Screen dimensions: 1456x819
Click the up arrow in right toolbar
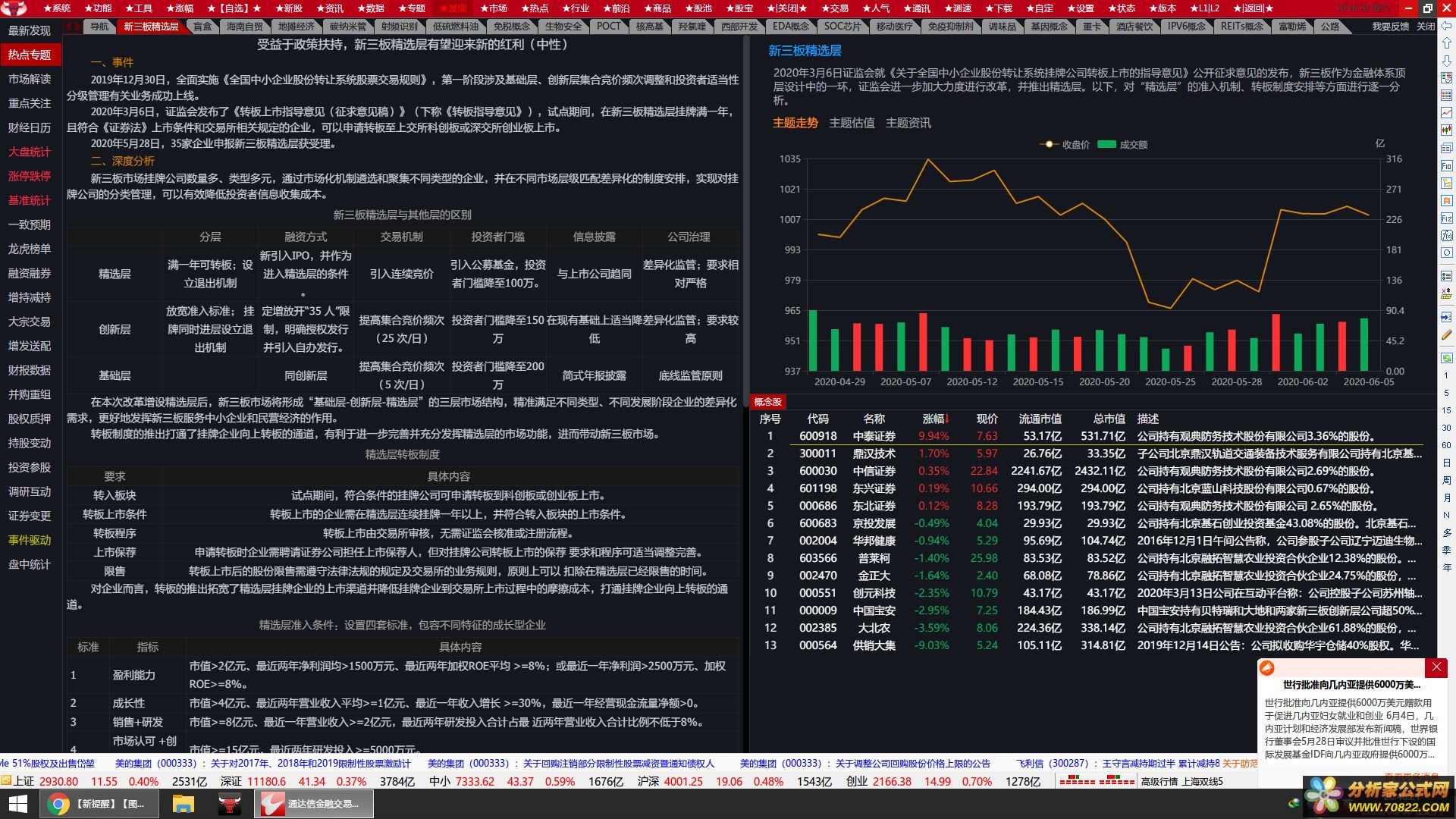[1447, 43]
